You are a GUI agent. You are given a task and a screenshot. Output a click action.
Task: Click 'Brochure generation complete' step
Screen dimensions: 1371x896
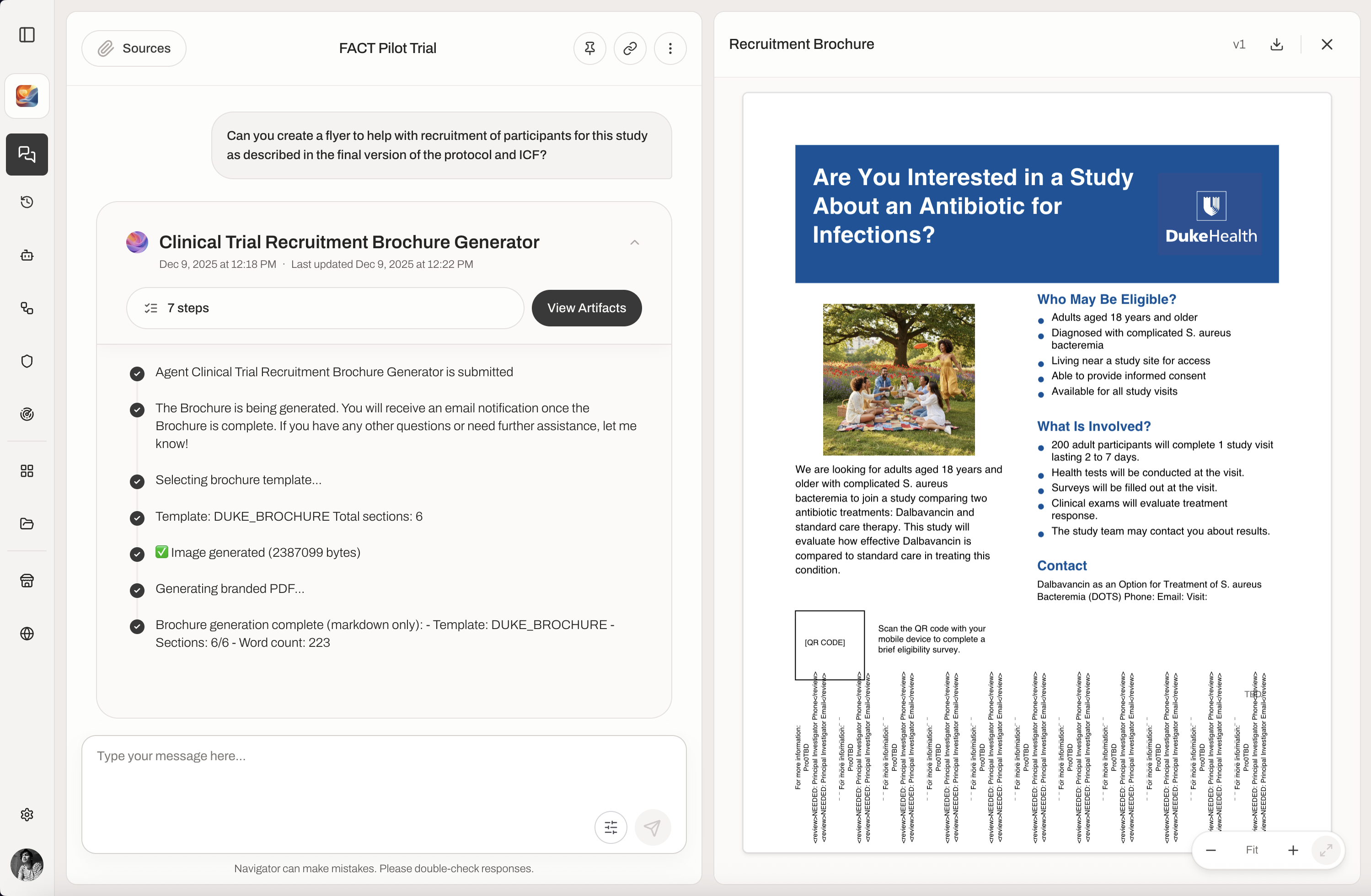[x=385, y=634]
